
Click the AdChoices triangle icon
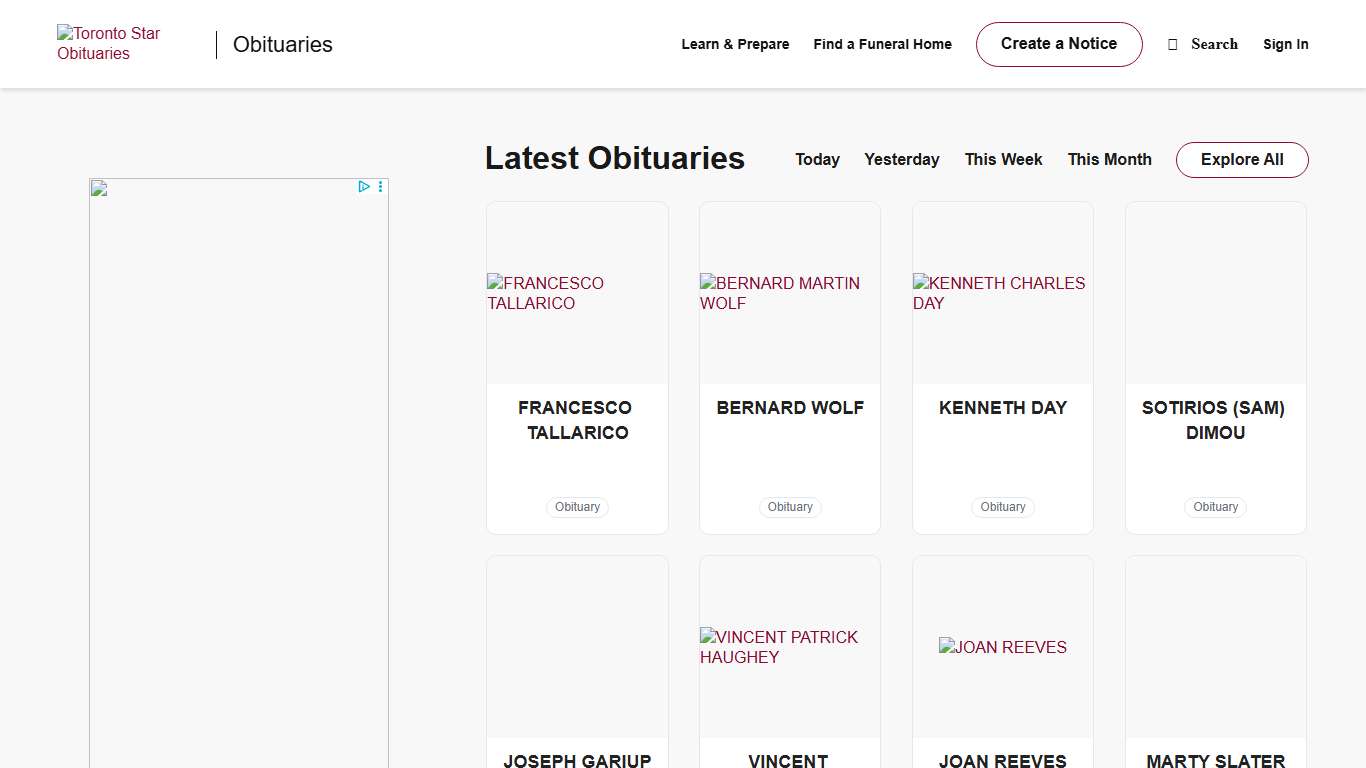[364, 186]
